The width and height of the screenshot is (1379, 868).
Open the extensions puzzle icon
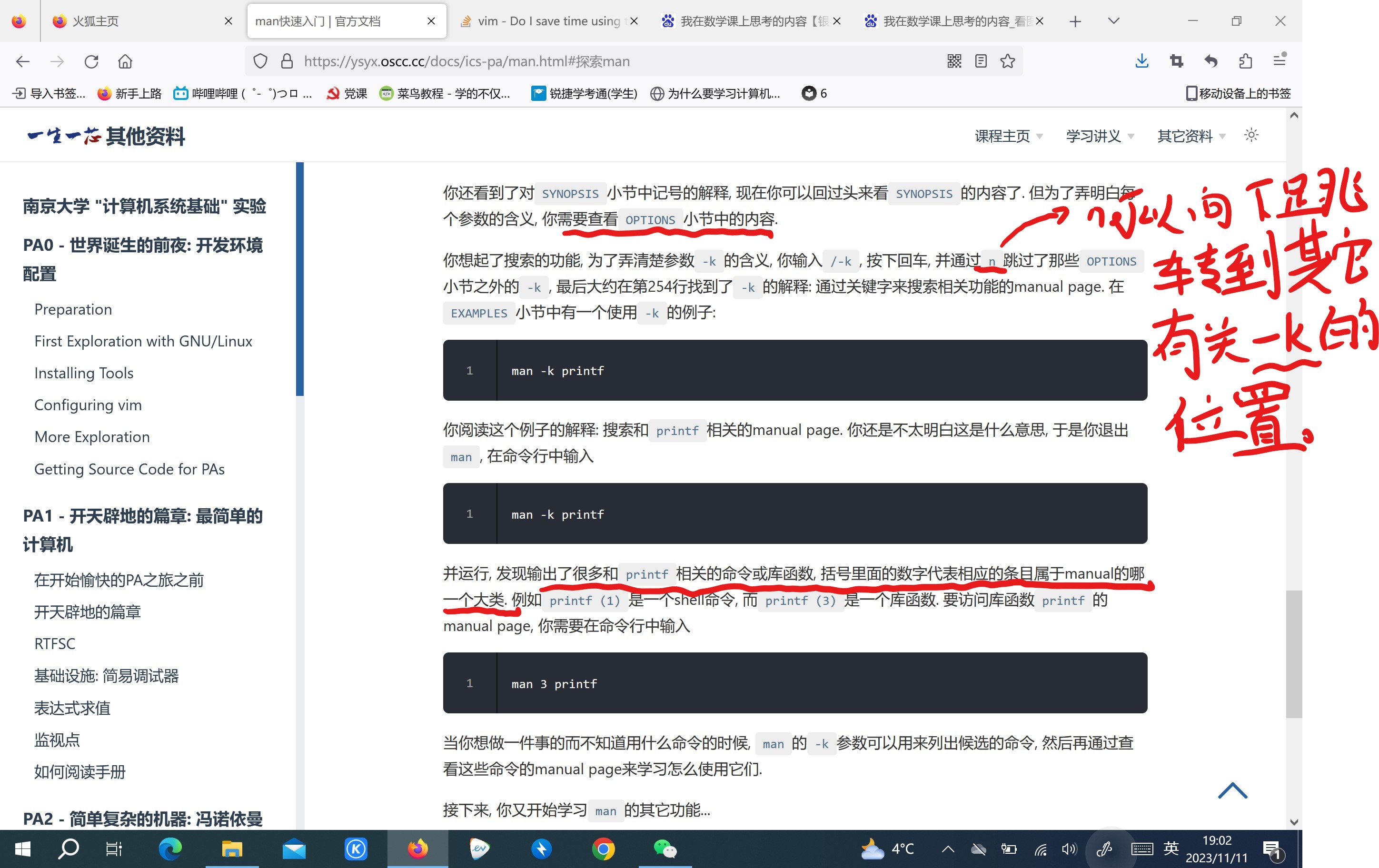[x=1246, y=61]
